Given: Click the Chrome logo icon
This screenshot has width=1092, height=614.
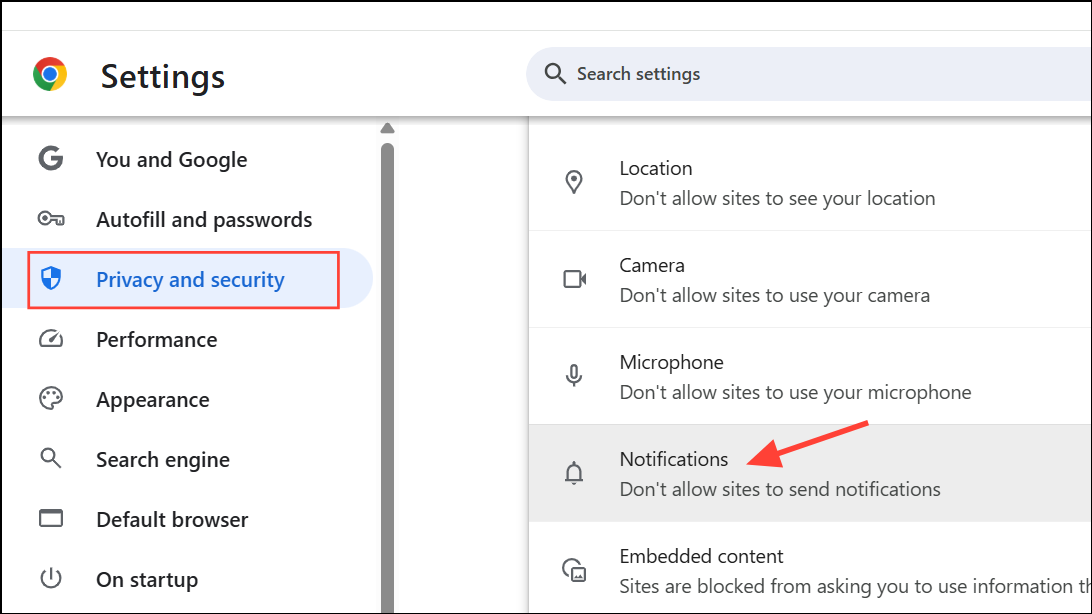Looking at the screenshot, I should (50, 75).
